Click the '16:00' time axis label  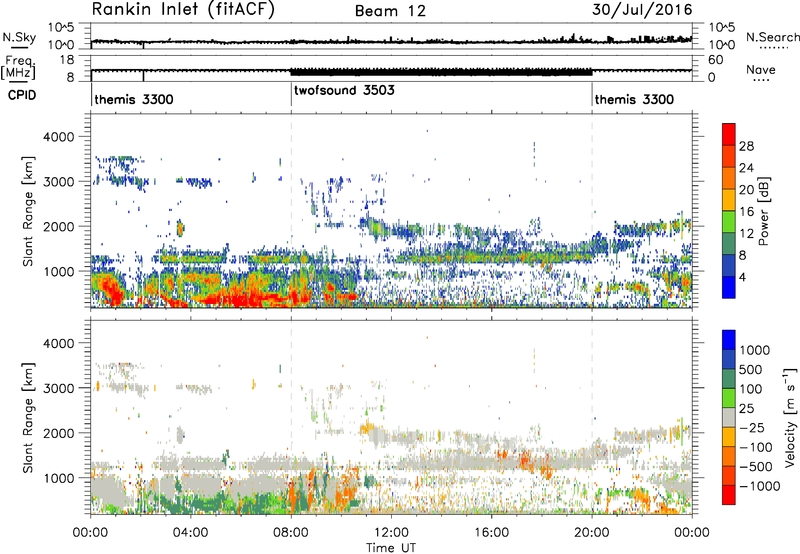coord(491,533)
